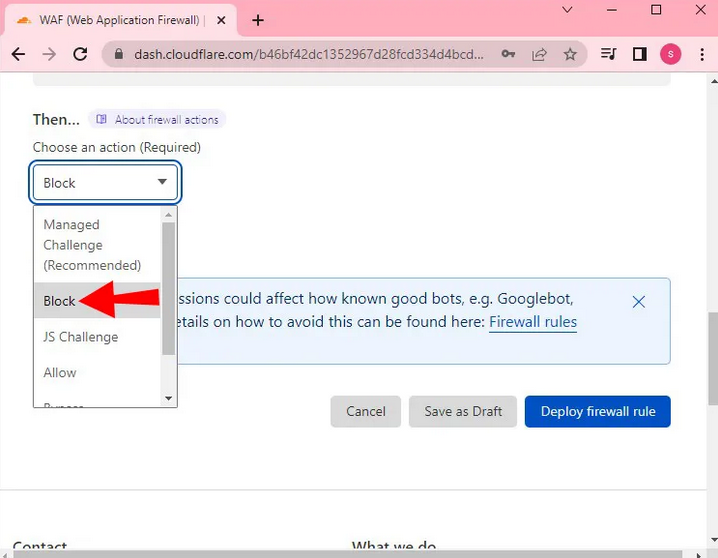Select Managed Challenge (Recommended) option
Image resolution: width=718 pixels, height=558 pixels.
[x=92, y=245]
